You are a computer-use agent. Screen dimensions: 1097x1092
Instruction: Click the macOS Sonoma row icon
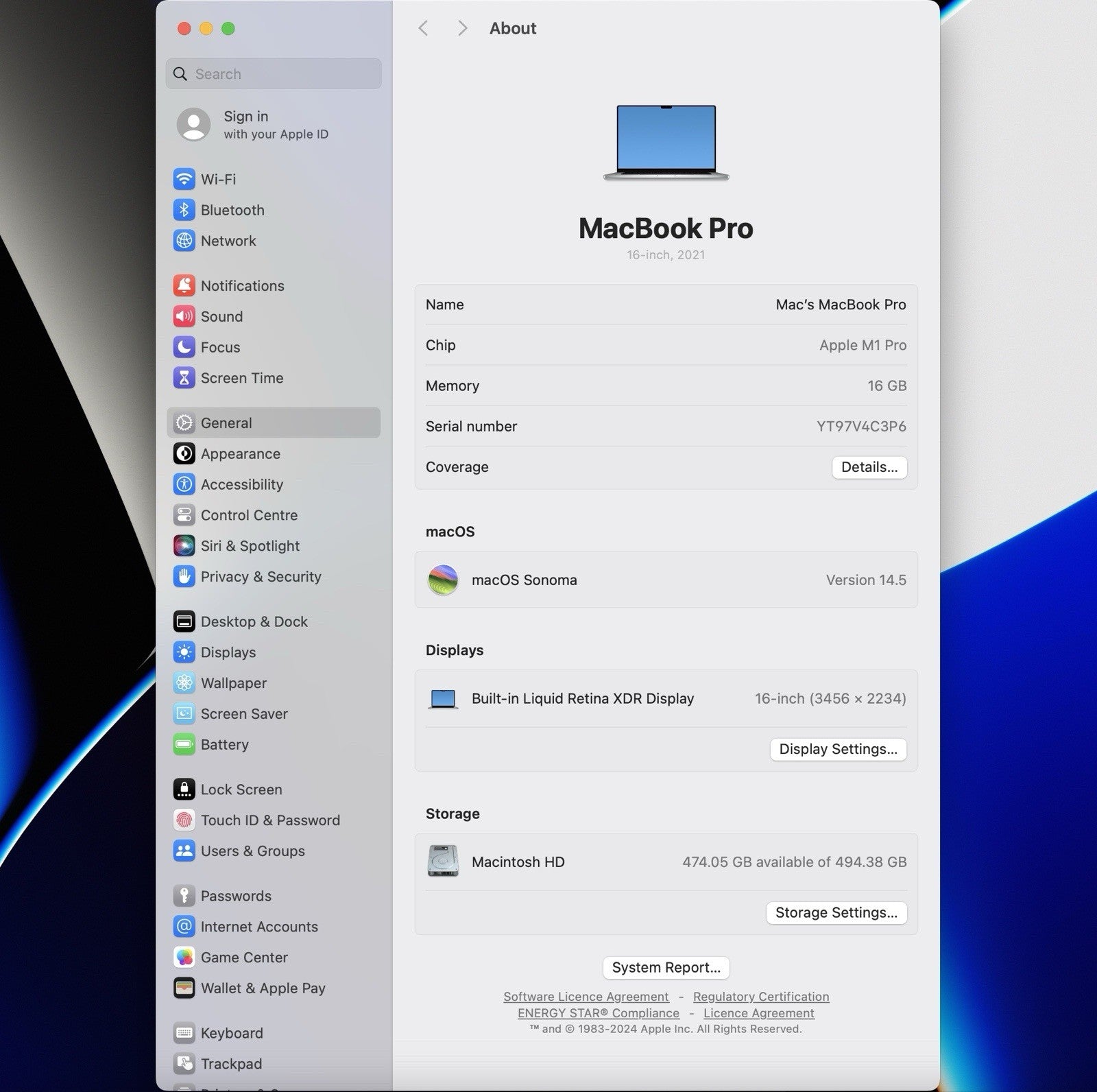pyautogui.click(x=443, y=580)
